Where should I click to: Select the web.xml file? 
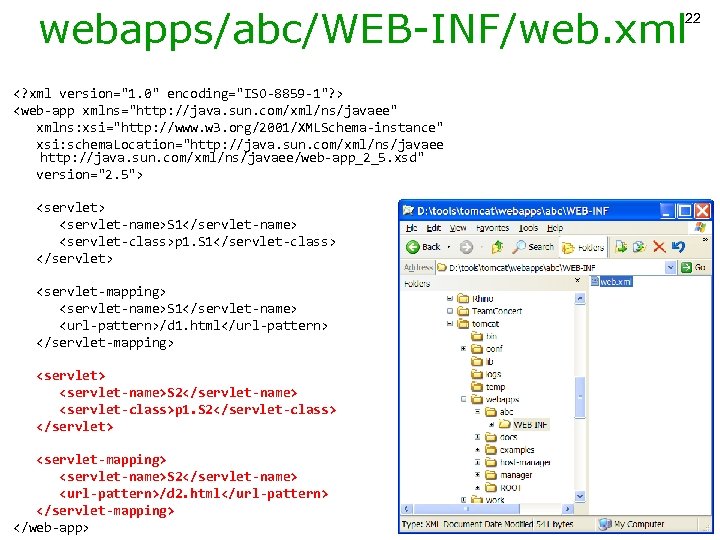pyautogui.click(x=612, y=281)
